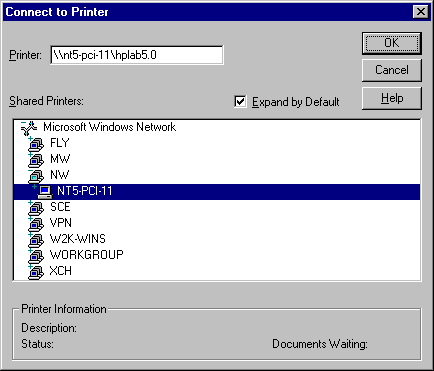Uncheck Expand by Default checkbox
The width and height of the screenshot is (434, 371).
click(240, 101)
